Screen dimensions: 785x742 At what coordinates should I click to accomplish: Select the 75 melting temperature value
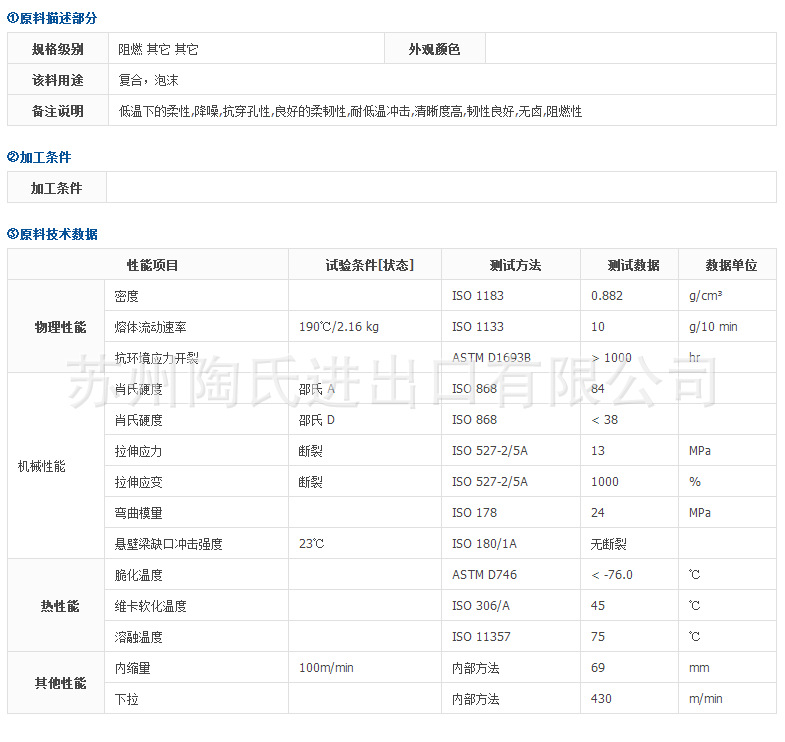597,637
